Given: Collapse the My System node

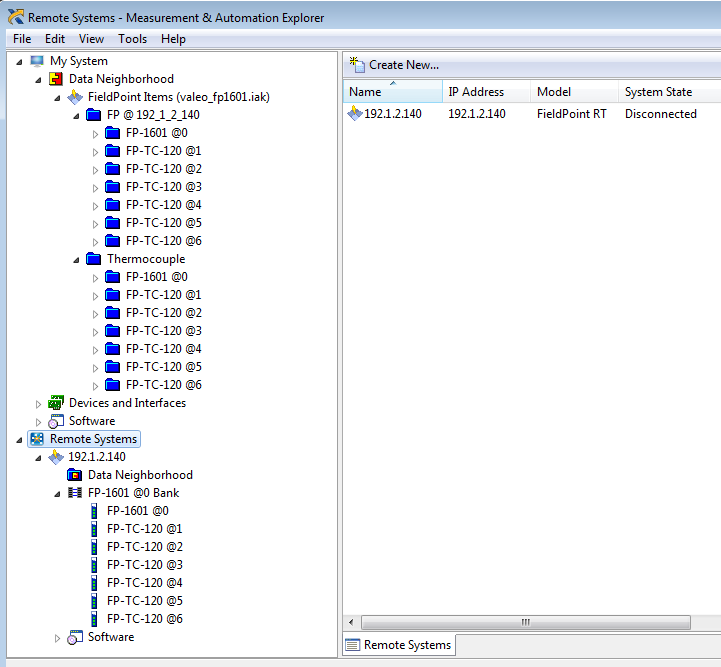Looking at the screenshot, I should [19, 62].
